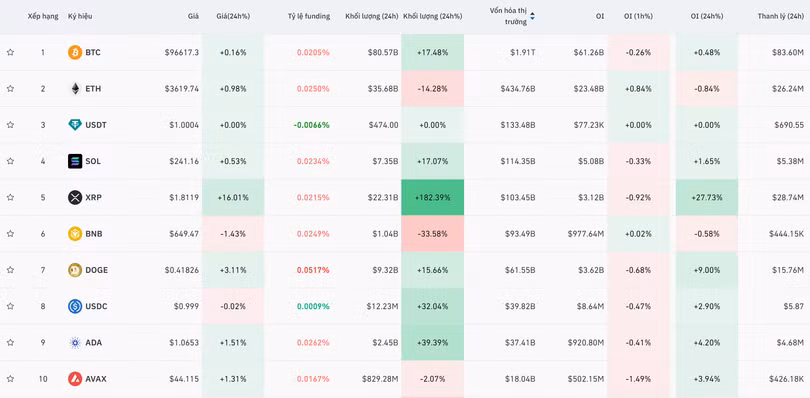Click DOGE OI 24h change +9.00%
810x398 pixels.
pyautogui.click(x=707, y=270)
